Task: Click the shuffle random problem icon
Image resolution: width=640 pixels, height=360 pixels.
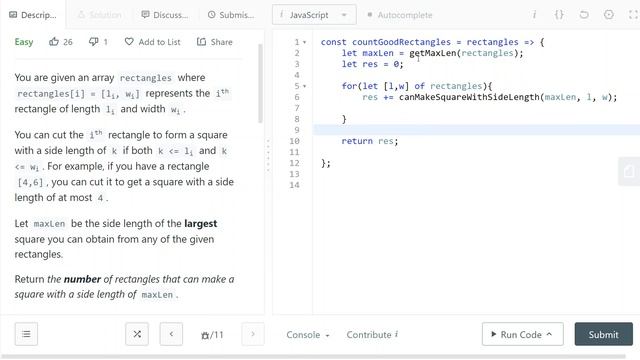Action: pyautogui.click(x=137, y=334)
